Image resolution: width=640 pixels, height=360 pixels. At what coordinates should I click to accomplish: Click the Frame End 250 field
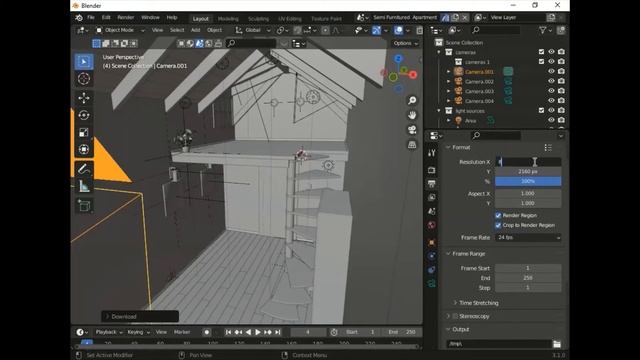pos(528,278)
